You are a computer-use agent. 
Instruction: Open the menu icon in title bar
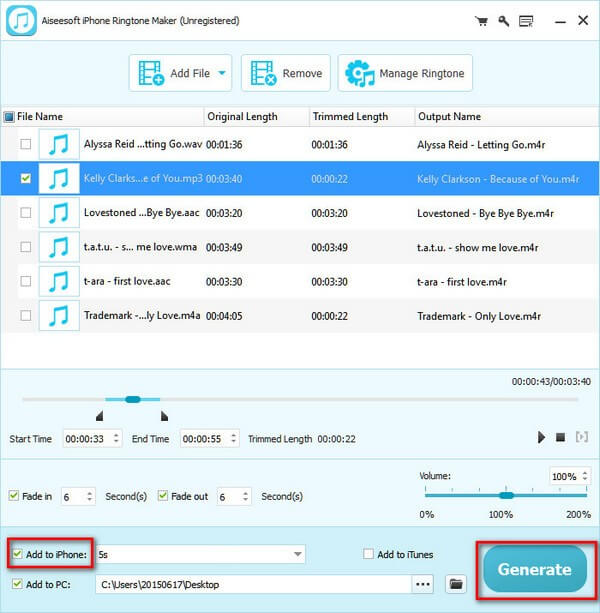(x=526, y=21)
